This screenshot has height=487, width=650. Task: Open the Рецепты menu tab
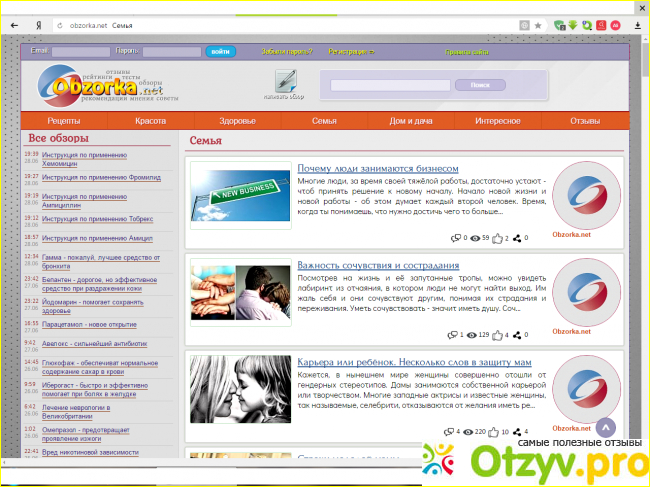65,121
